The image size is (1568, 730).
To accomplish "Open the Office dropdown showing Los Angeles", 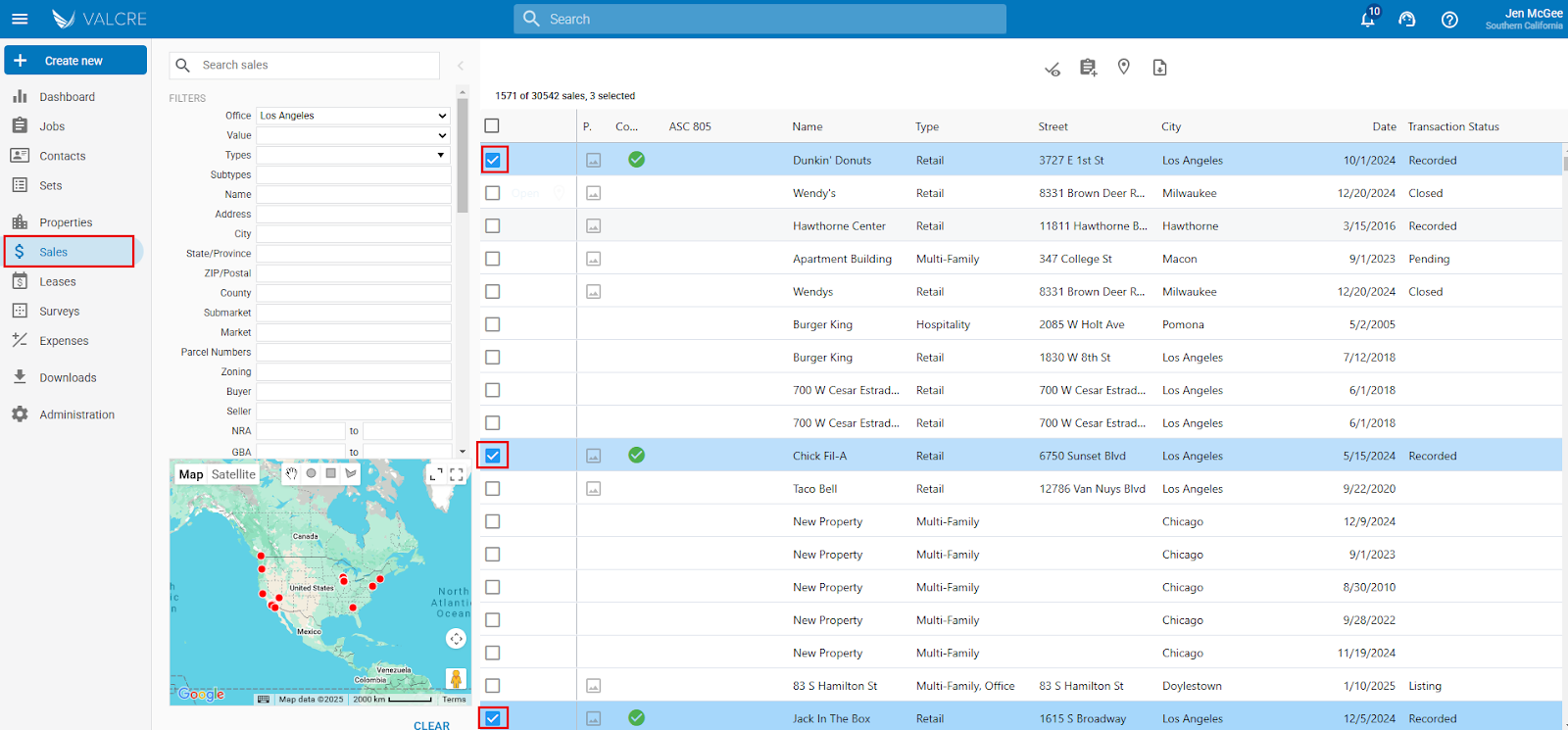I will point(353,116).
